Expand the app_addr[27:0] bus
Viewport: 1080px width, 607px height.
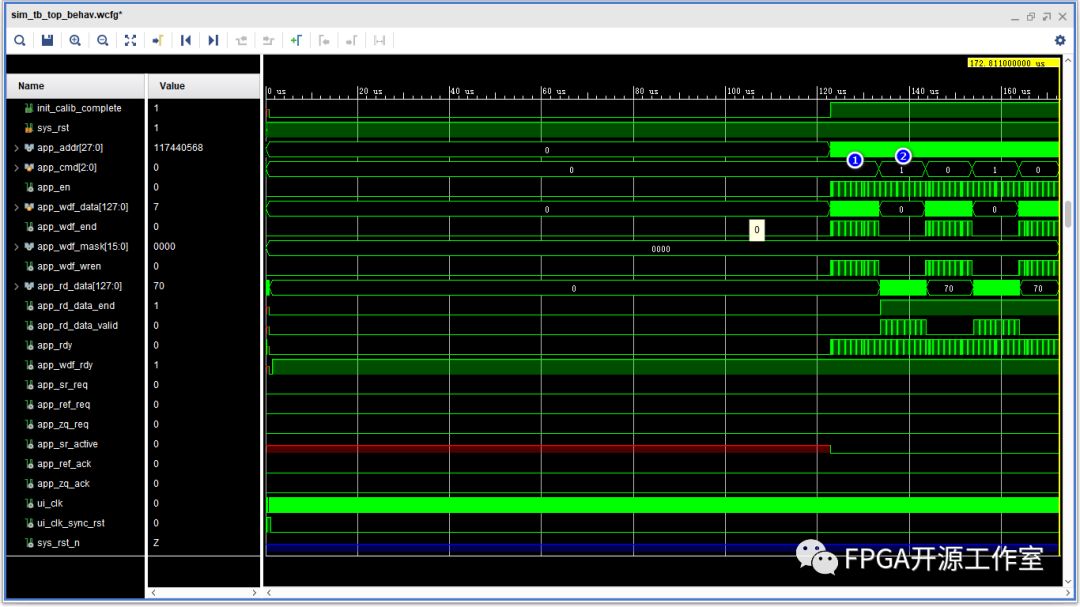17,148
